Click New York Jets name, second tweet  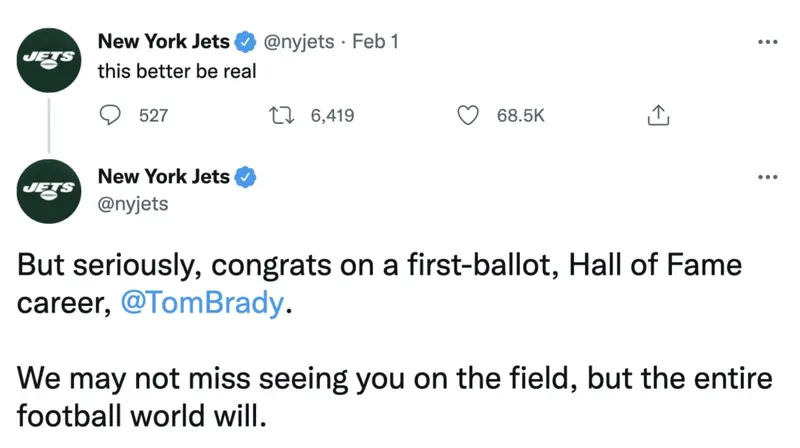point(163,178)
